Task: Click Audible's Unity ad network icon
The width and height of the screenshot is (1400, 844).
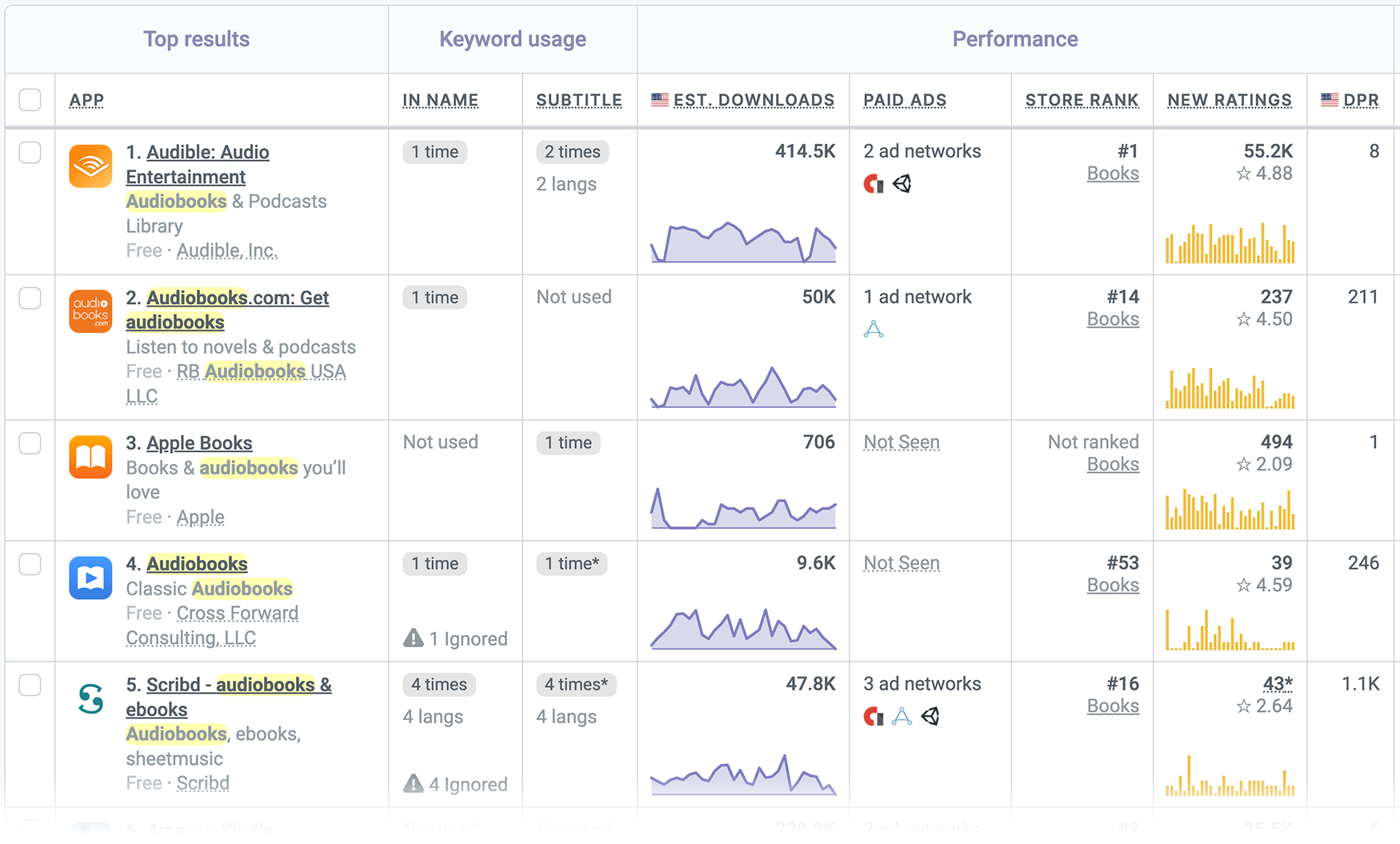Action: (x=902, y=184)
